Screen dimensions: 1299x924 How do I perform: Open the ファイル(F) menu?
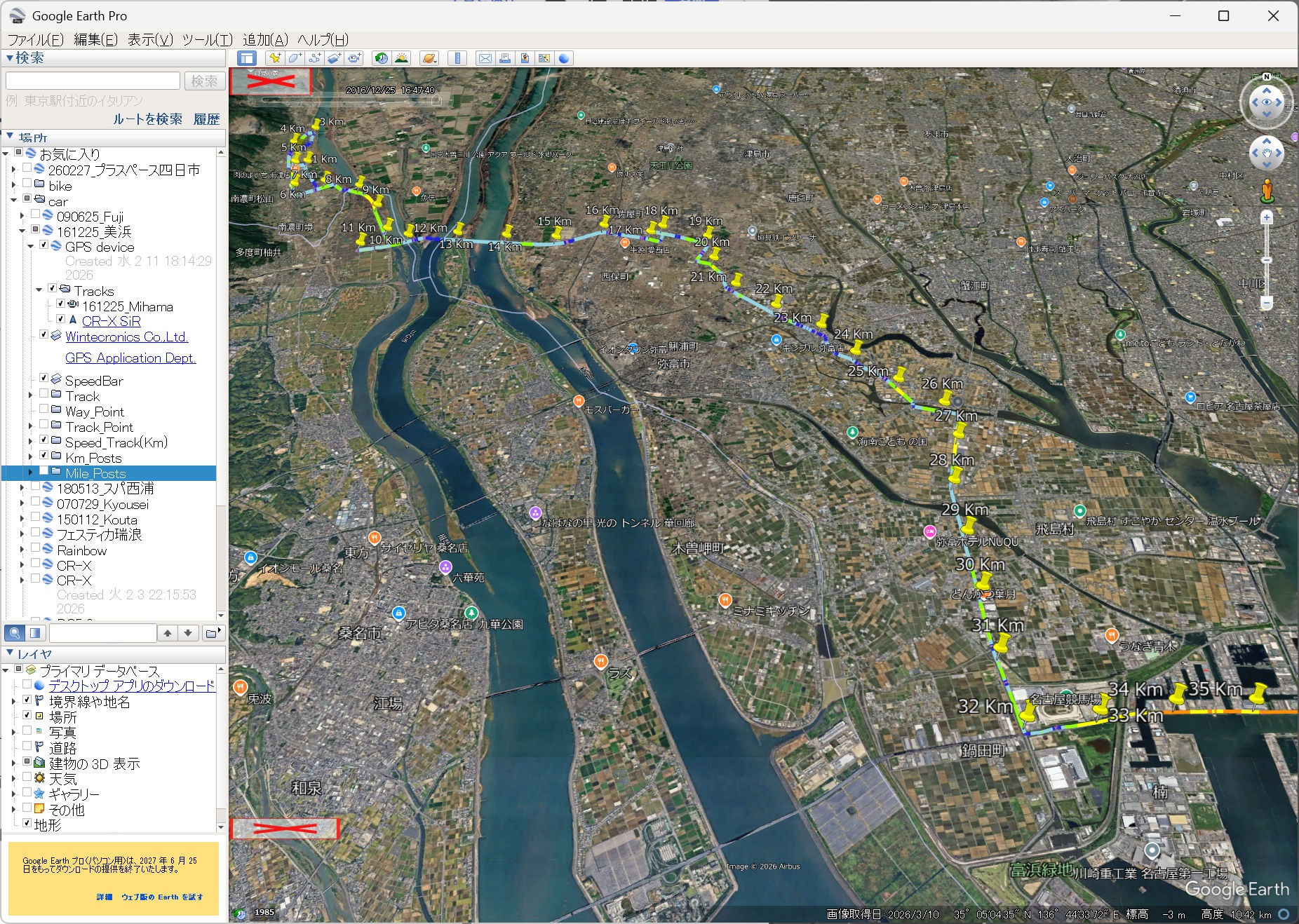pyautogui.click(x=35, y=40)
